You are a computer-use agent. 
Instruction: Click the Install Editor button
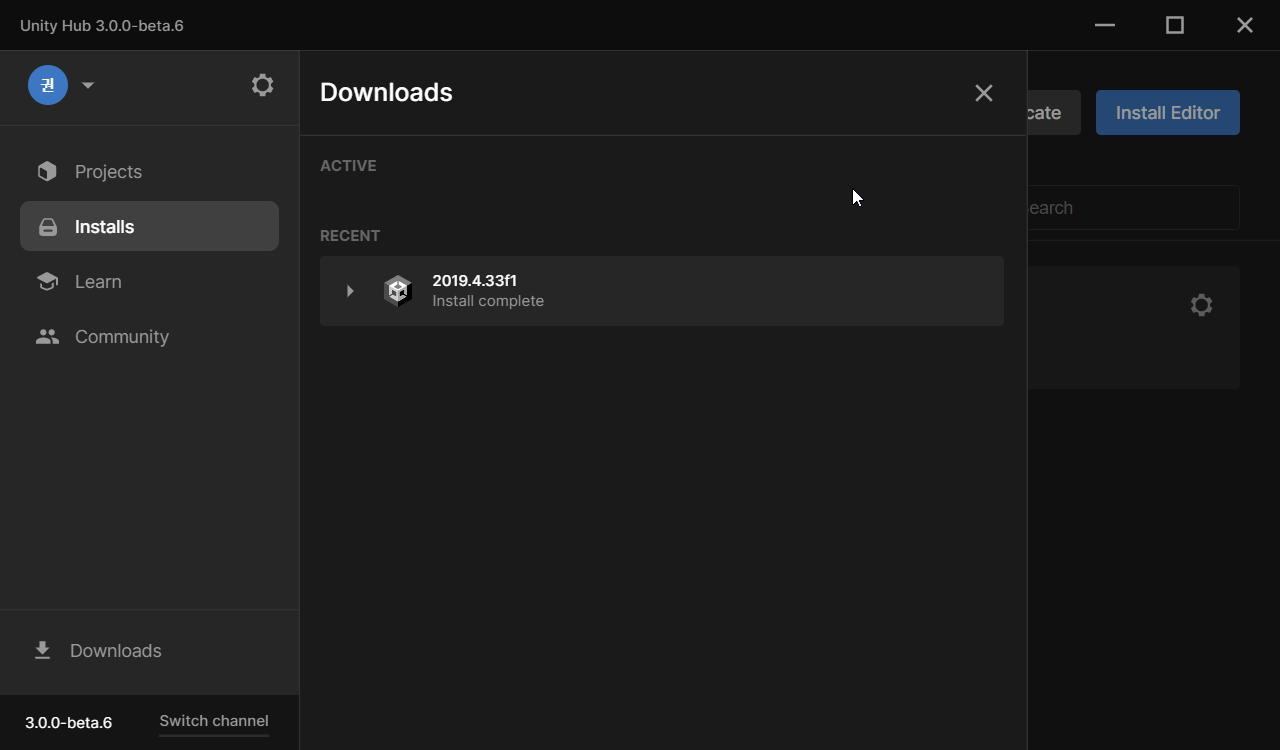(x=1168, y=113)
